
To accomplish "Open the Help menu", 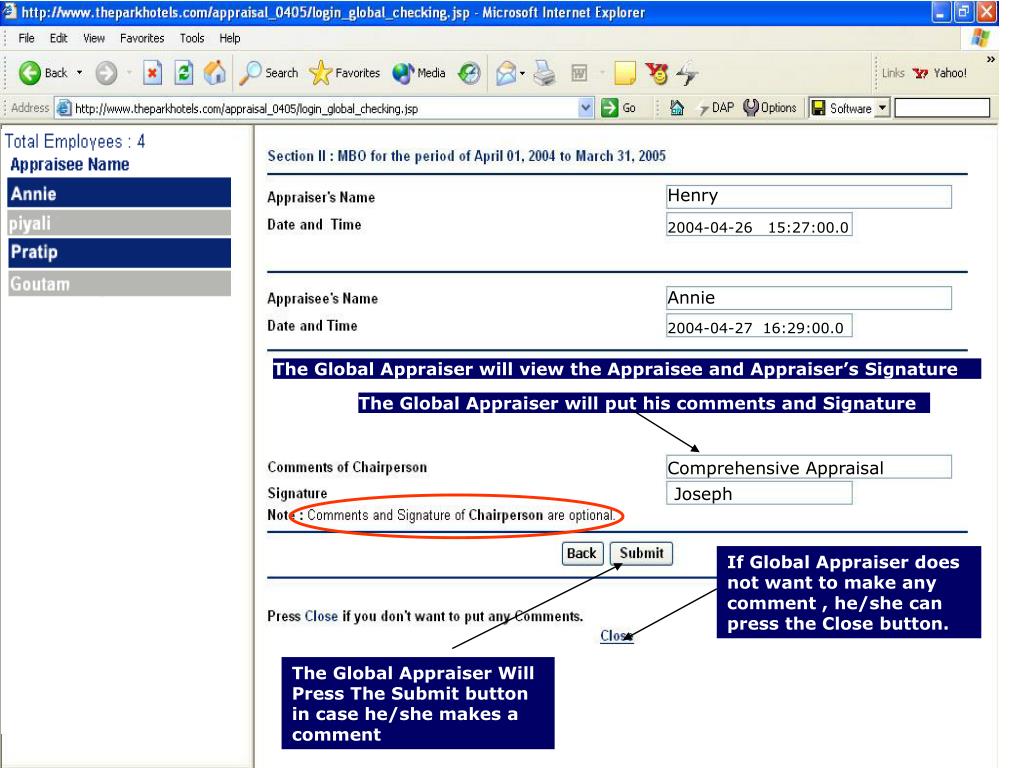I will (230, 38).
